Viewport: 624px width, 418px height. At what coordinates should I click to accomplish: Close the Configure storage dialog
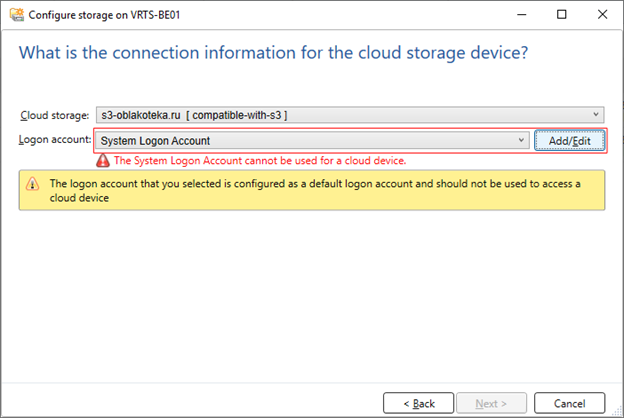(603, 15)
